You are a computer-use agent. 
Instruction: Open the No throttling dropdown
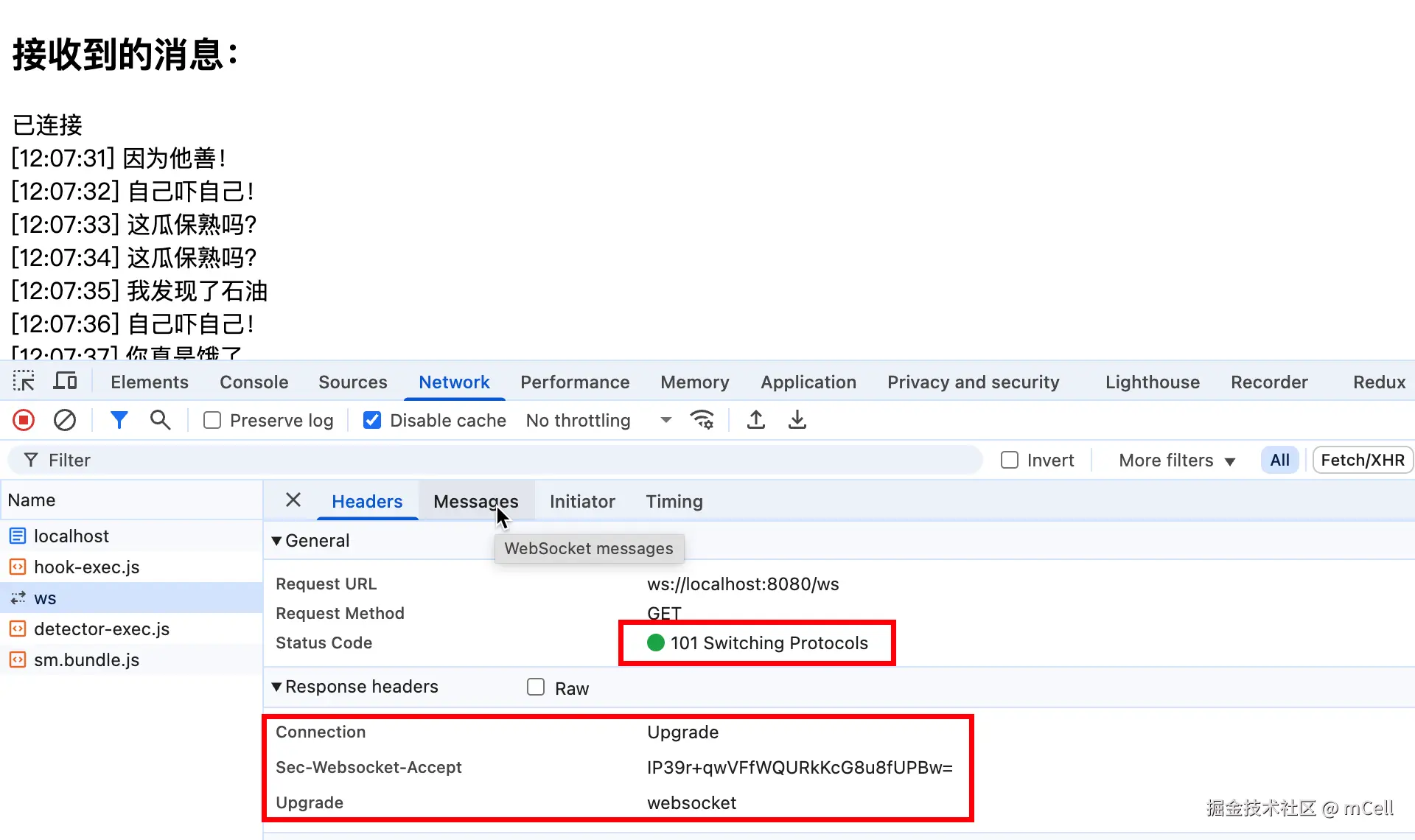pos(598,420)
